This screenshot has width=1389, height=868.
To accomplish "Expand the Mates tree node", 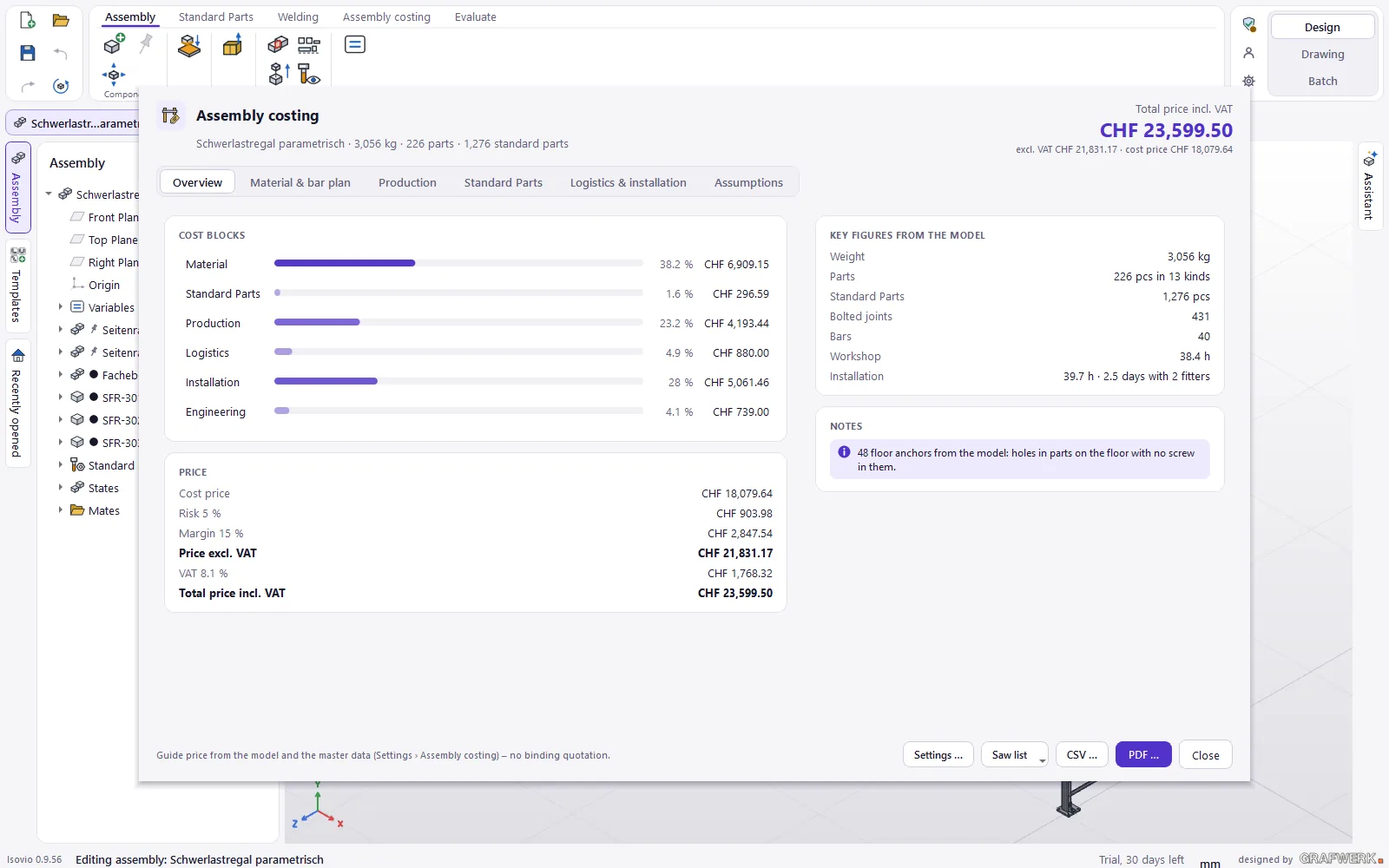I will 61,510.
